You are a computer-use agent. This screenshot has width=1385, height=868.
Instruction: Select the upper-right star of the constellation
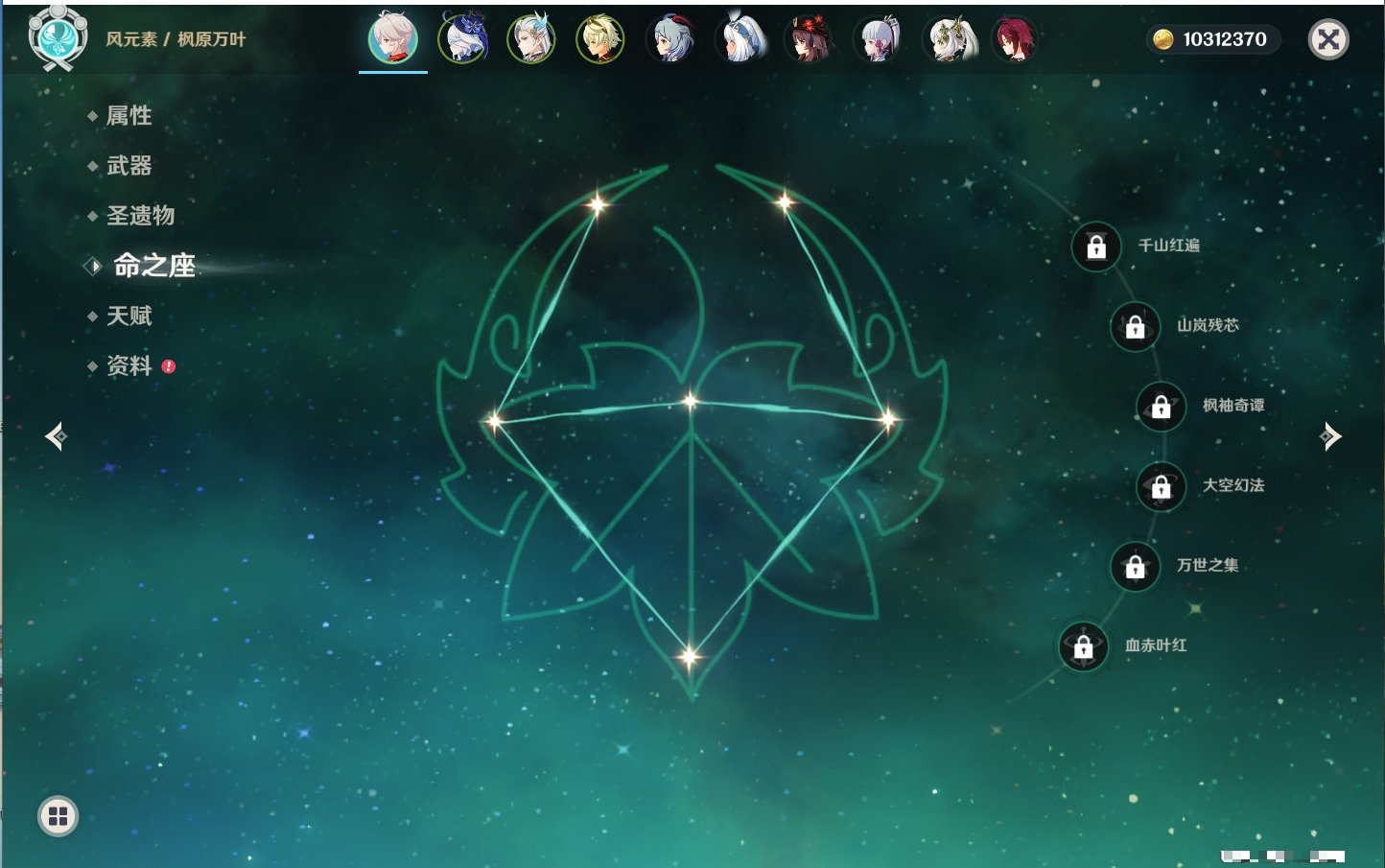tap(785, 201)
